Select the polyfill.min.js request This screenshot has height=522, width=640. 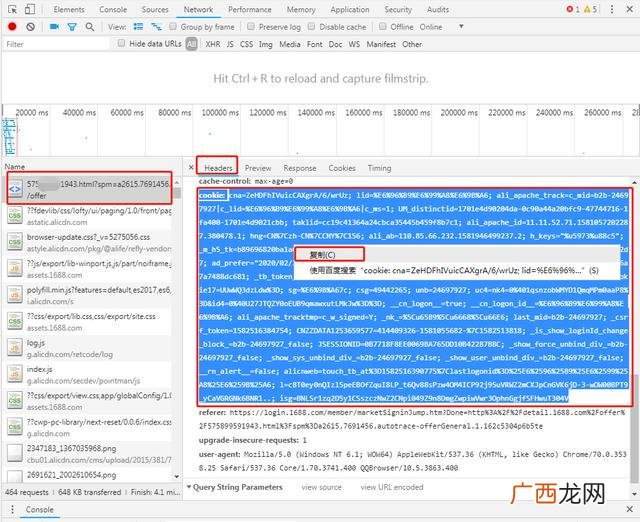click(x=89, y=295)
